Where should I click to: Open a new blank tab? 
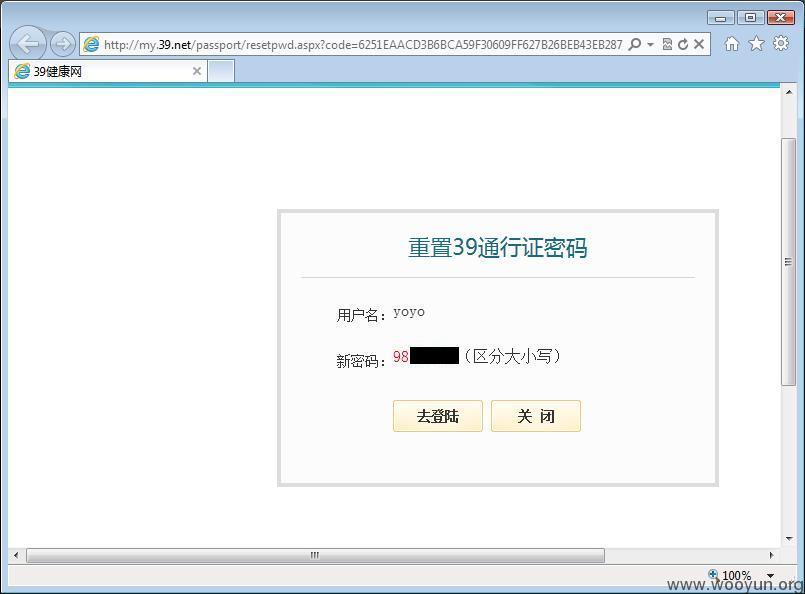pos(222,71)
